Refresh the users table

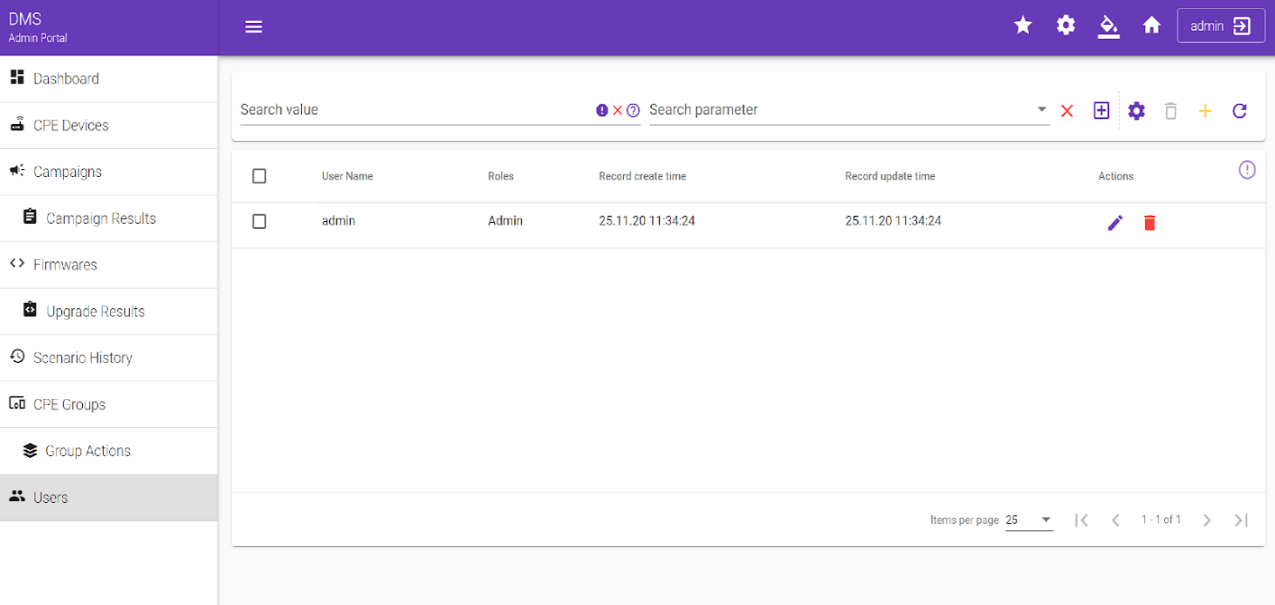[x=1239, y=111]
